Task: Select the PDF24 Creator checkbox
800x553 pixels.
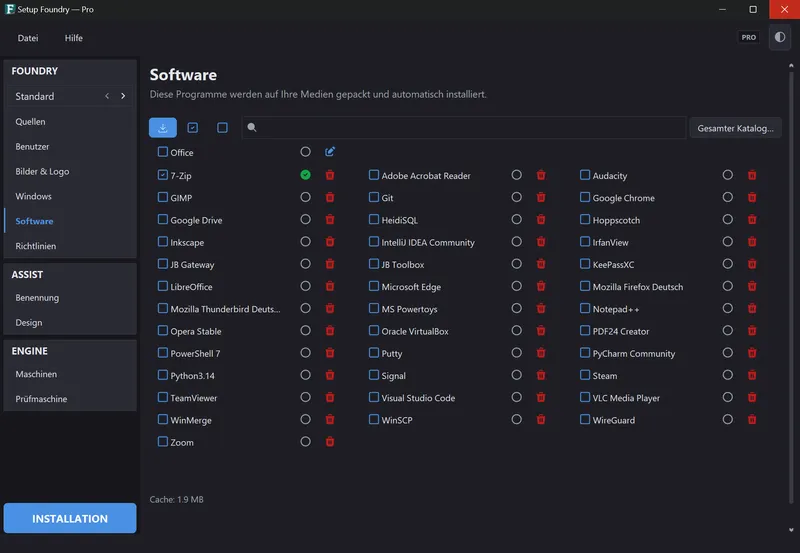Action: click(x=585, y=331)
